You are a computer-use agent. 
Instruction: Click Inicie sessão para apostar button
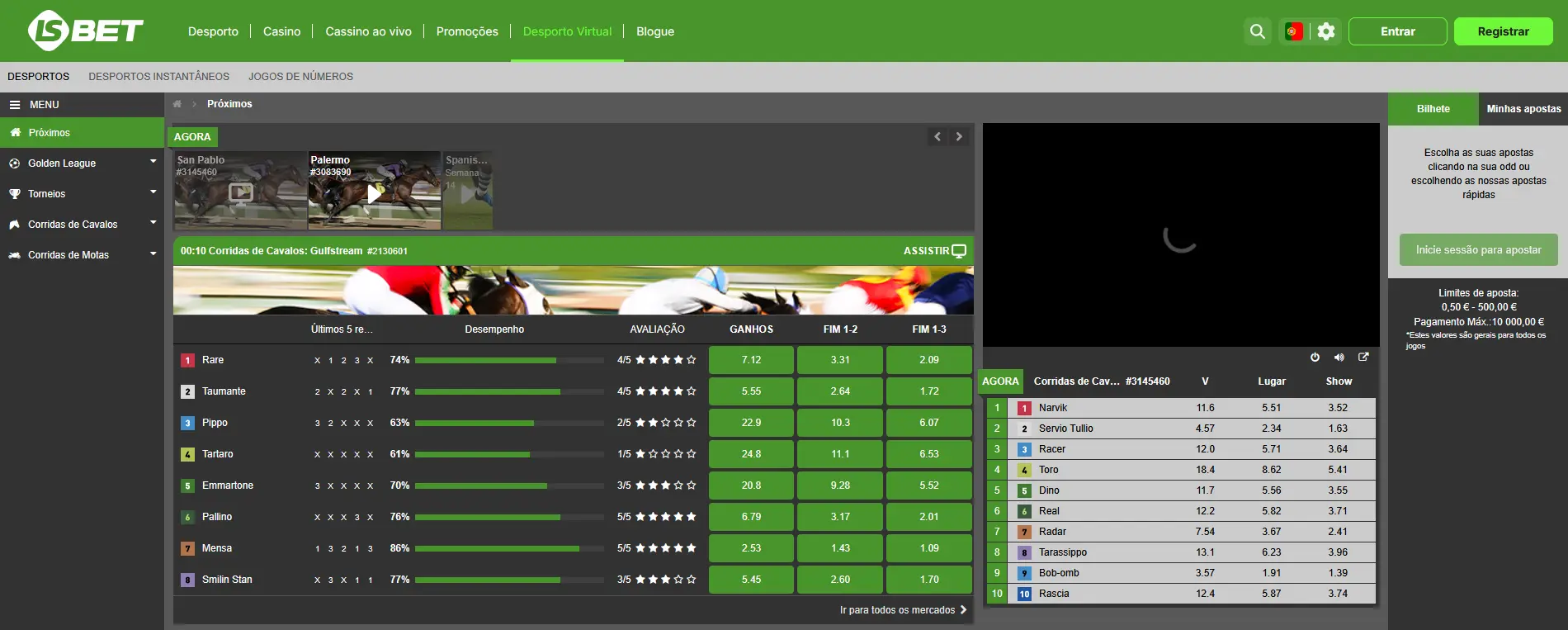click(x=1479, y=250)
